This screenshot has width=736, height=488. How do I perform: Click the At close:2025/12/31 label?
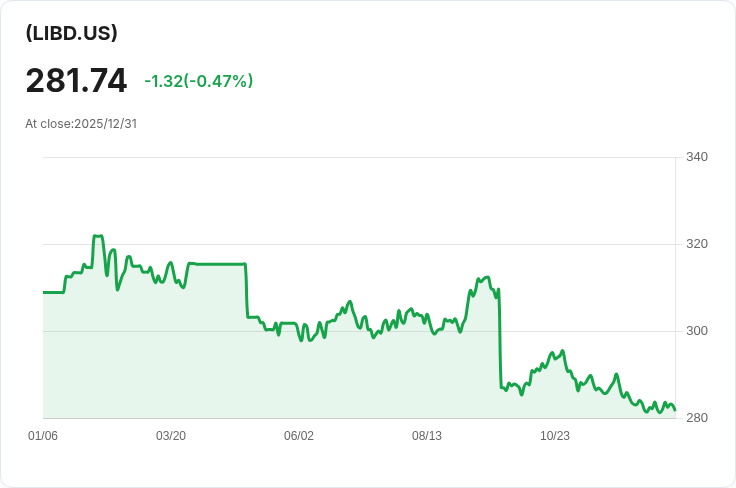[81, 124]
